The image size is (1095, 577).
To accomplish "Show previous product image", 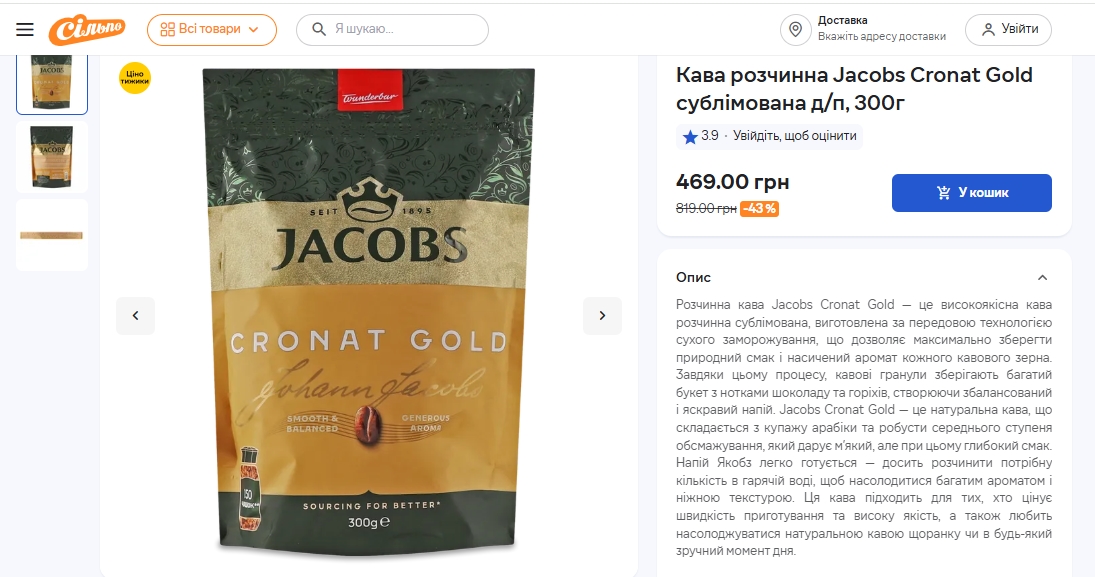I will pos(135,316).
